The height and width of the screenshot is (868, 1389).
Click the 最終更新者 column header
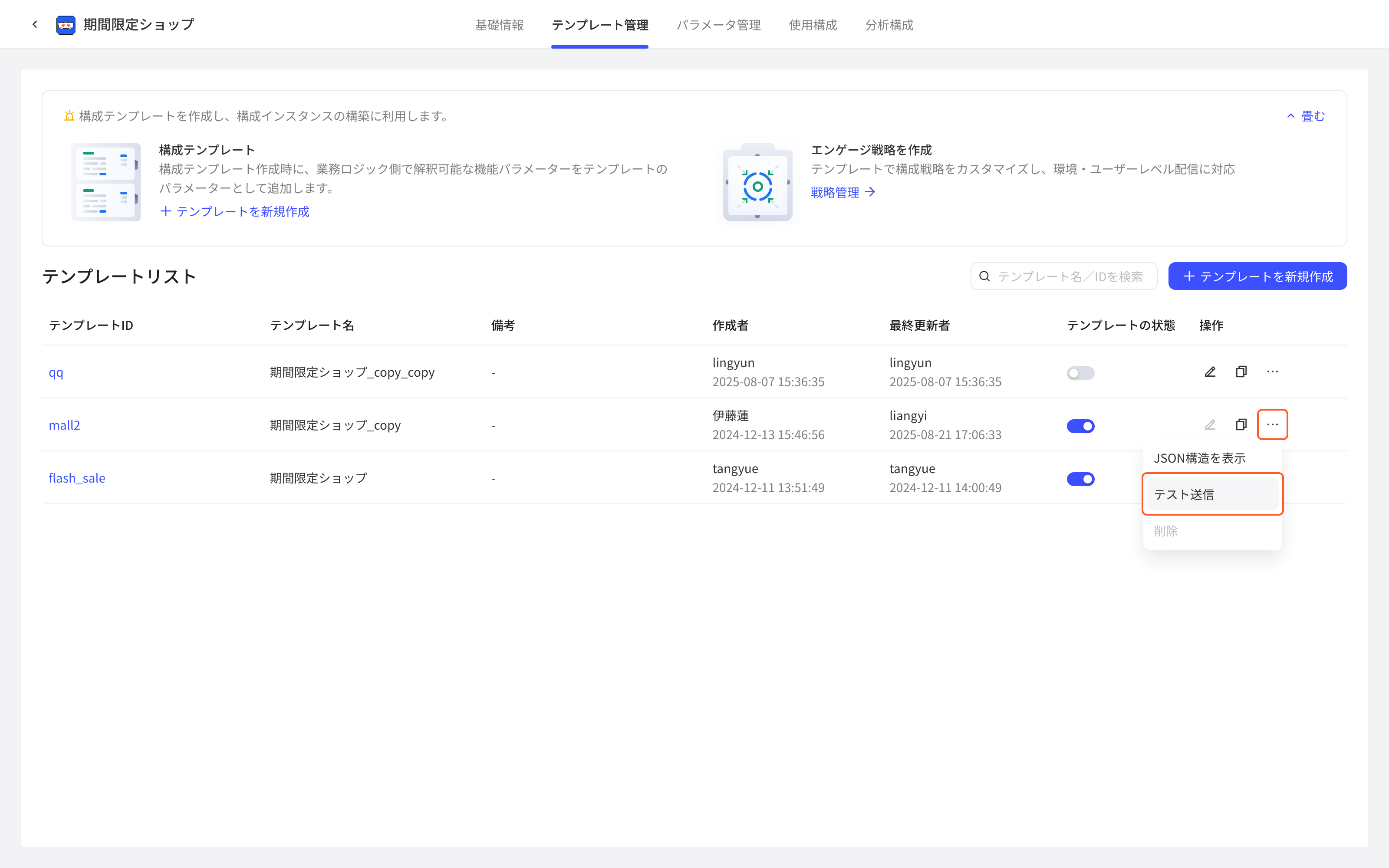919,325
